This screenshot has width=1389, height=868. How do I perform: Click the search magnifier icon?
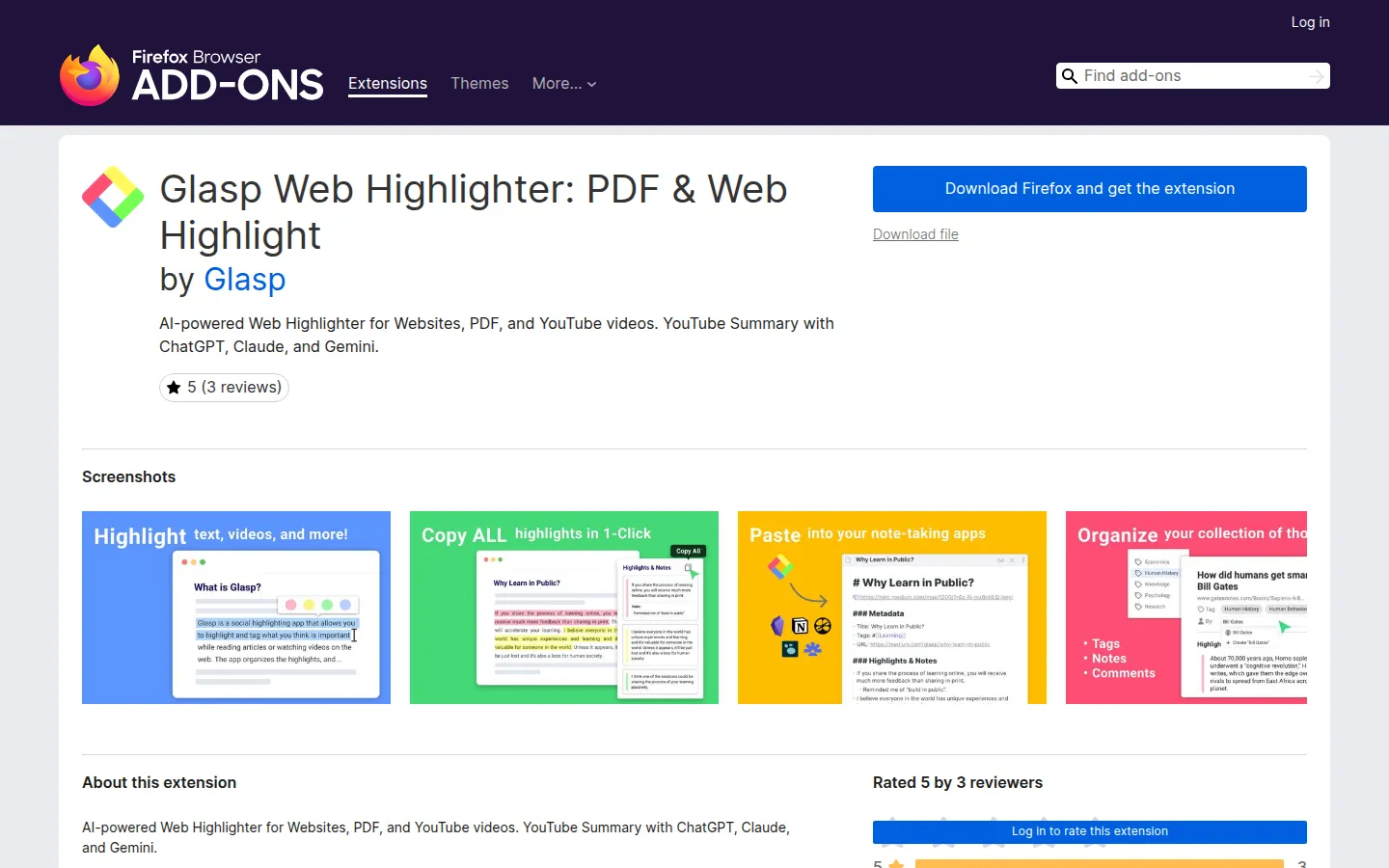click(x=1070, y=76)
